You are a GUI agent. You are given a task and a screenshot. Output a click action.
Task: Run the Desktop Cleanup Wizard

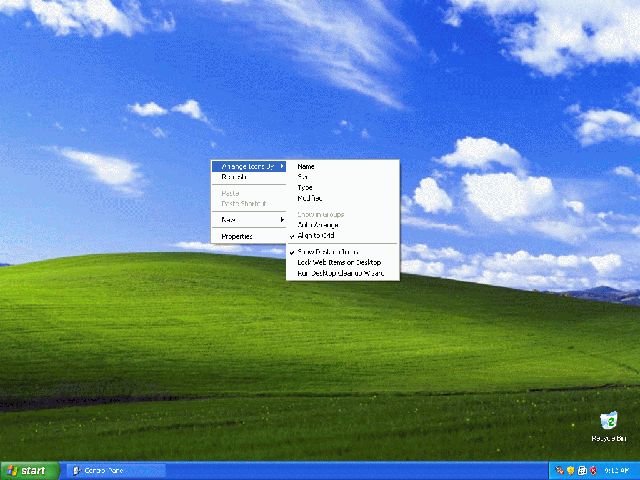coord(342,273)
